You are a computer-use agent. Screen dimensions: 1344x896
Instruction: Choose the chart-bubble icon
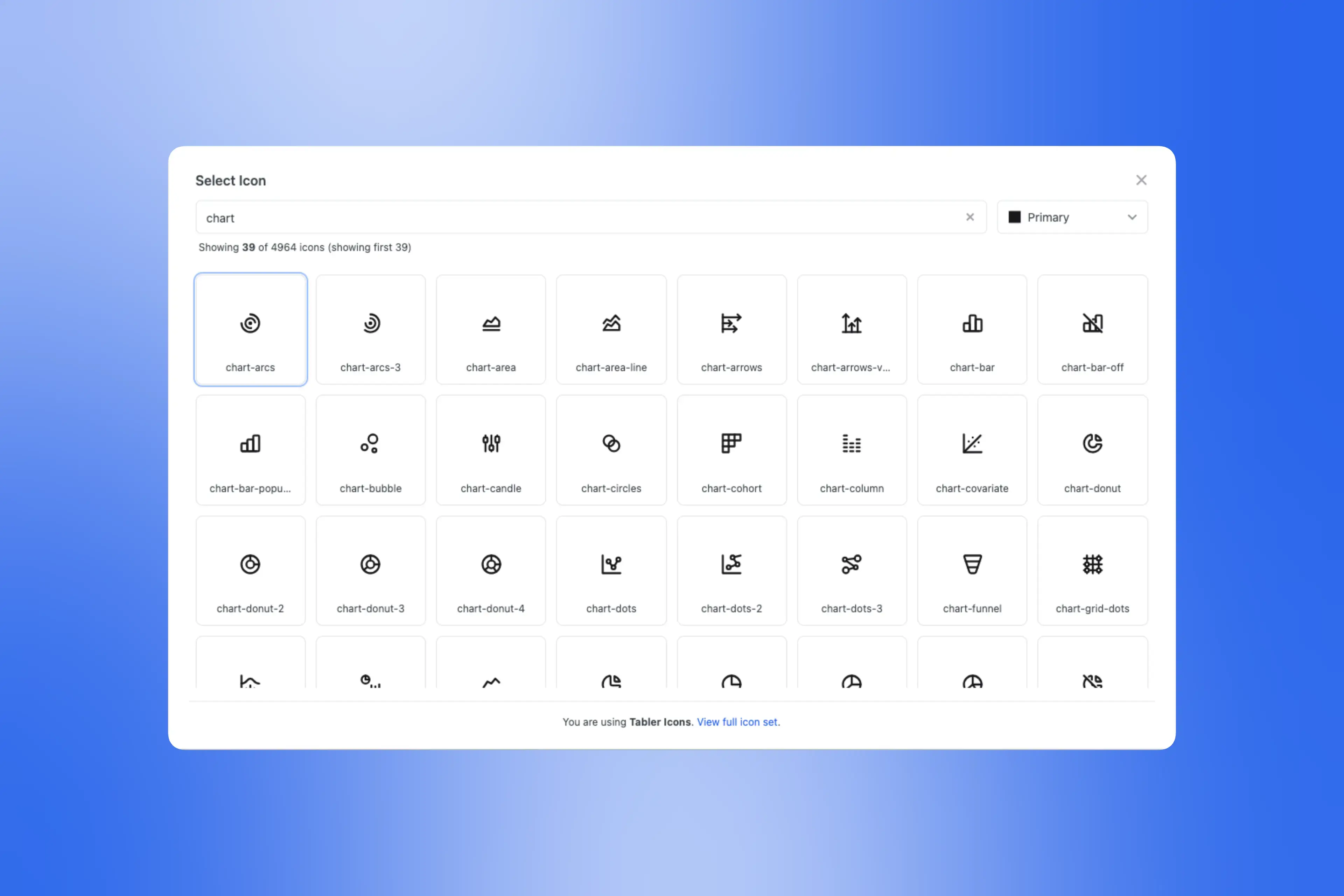(x=370, y=450)
